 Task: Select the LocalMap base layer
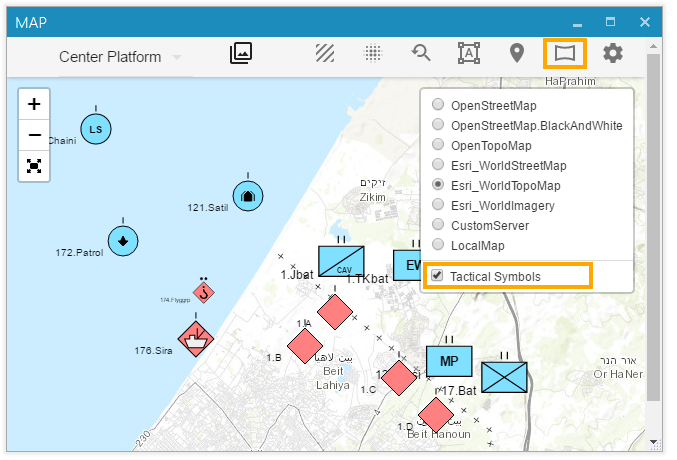[x=438, y=245]
